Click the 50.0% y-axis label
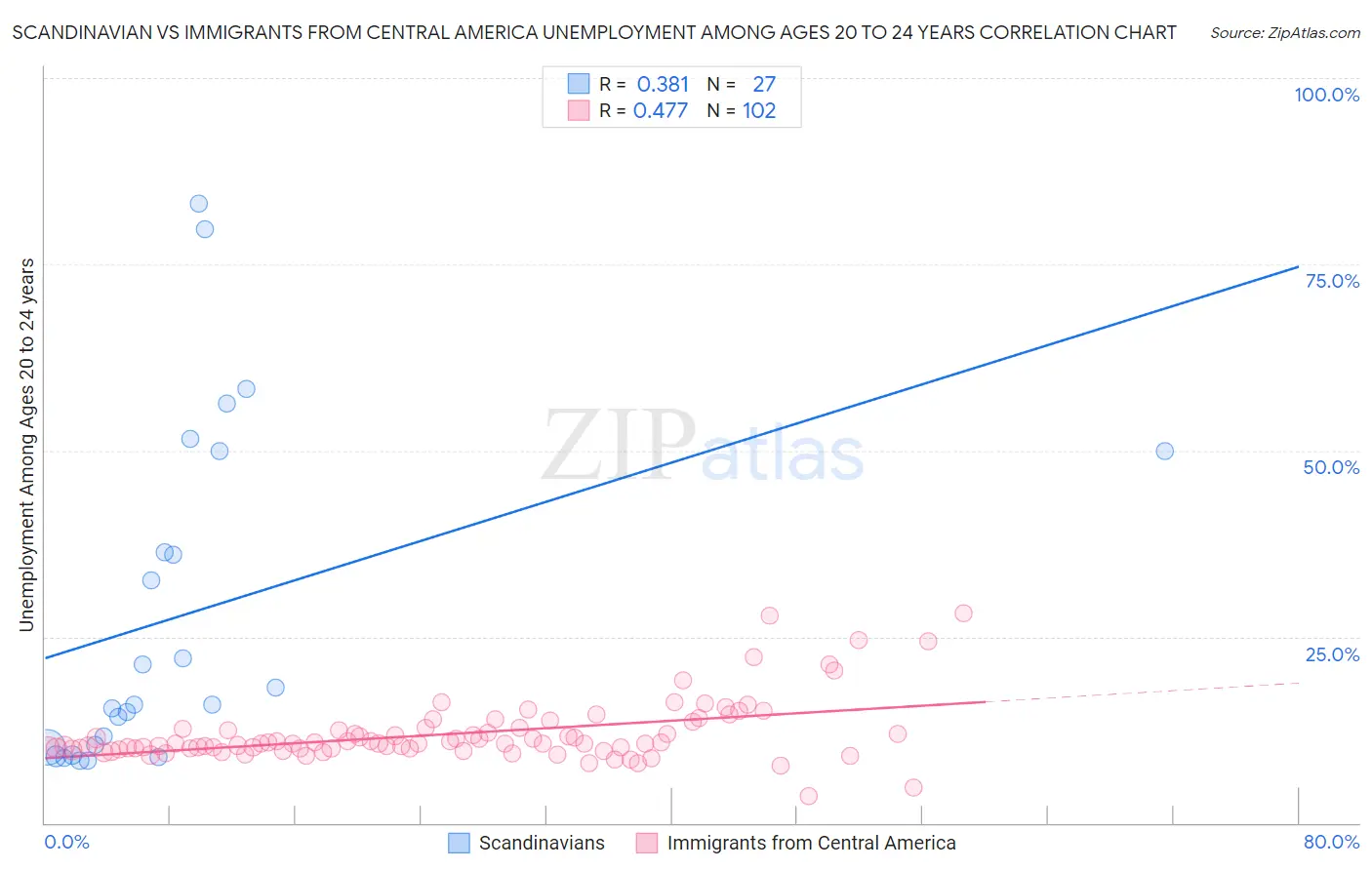The width and height of the screenshot is (1372, 870). click(x=1331, y=467)
